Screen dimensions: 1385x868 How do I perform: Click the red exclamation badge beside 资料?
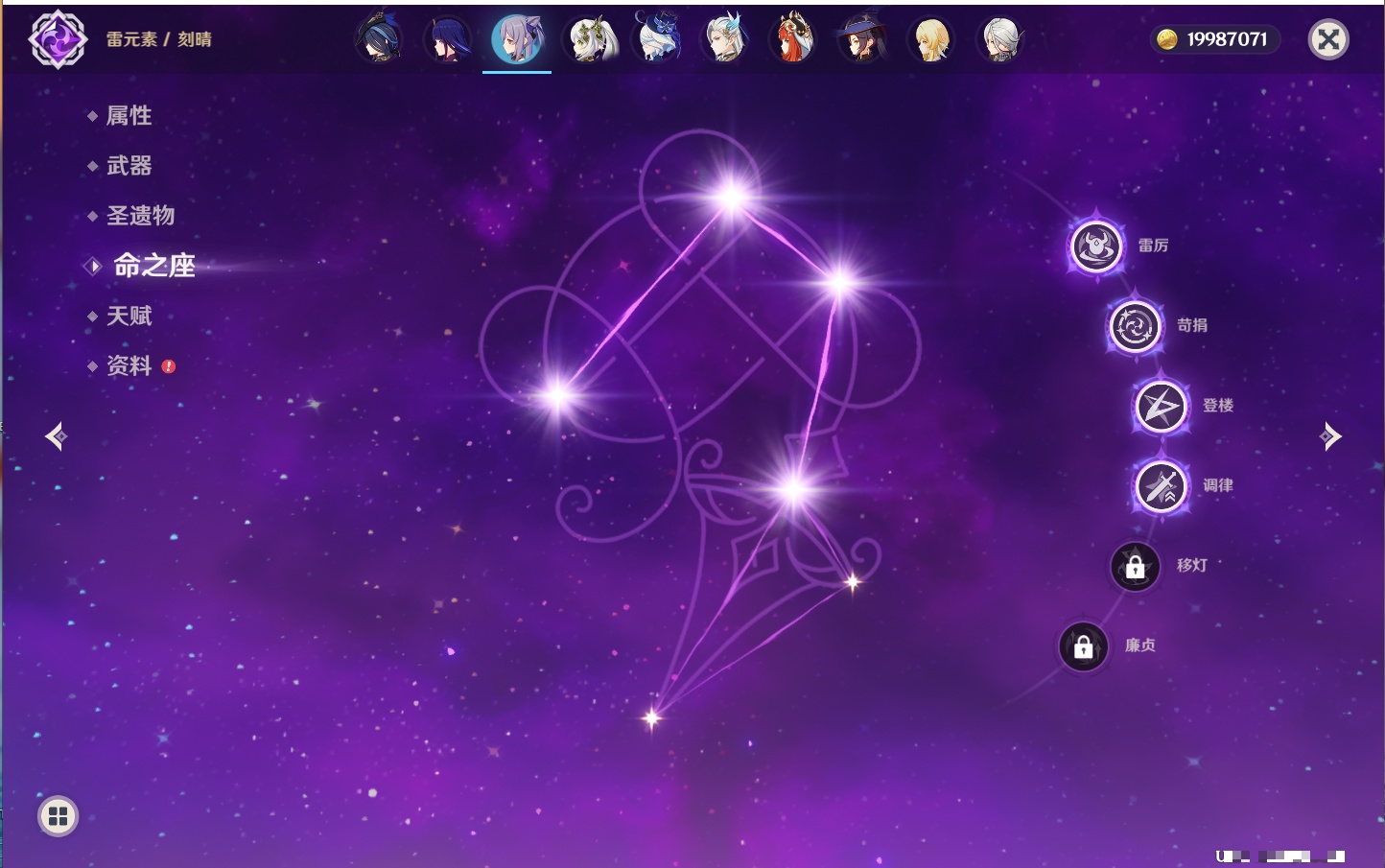coord(169,366)
